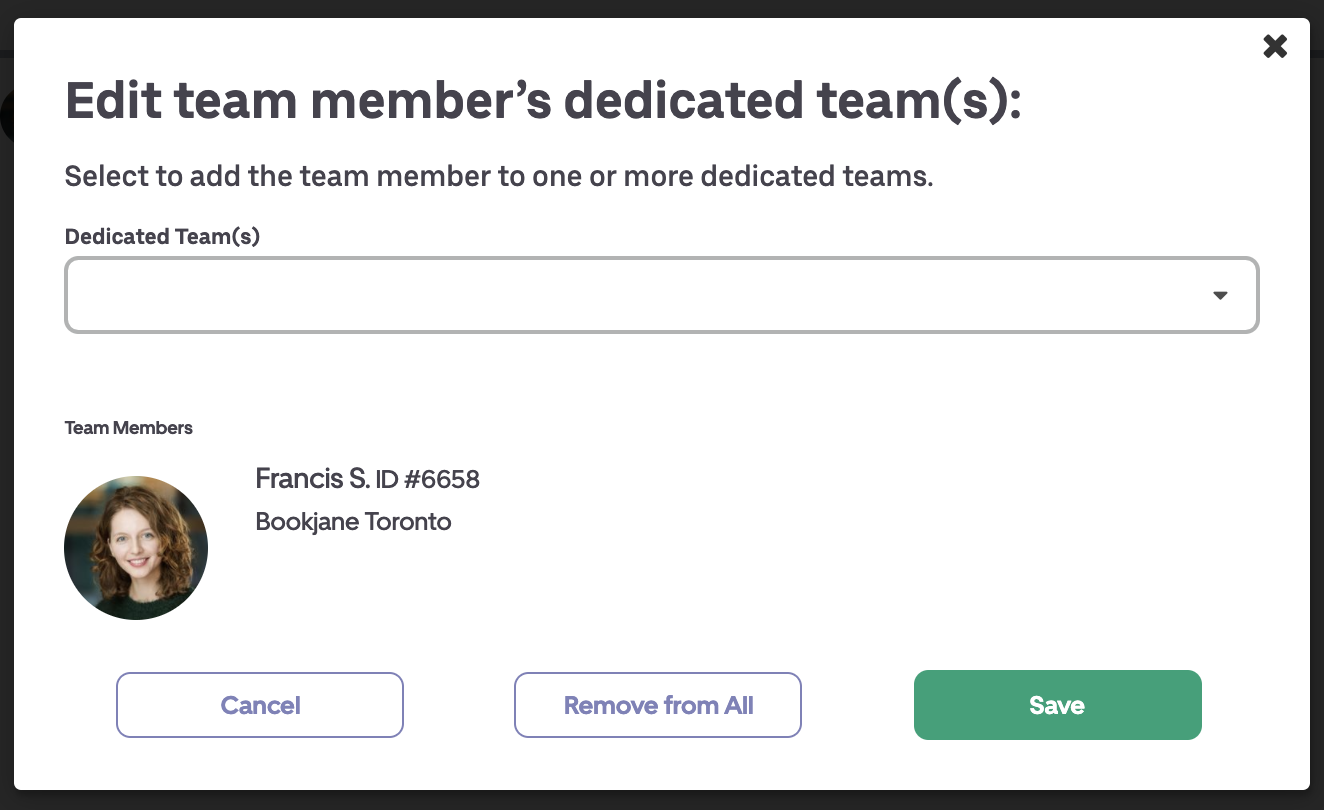Click the Bookjane Toronto location text
Screen dimensions: 1324x810
(x=353, y=521)
